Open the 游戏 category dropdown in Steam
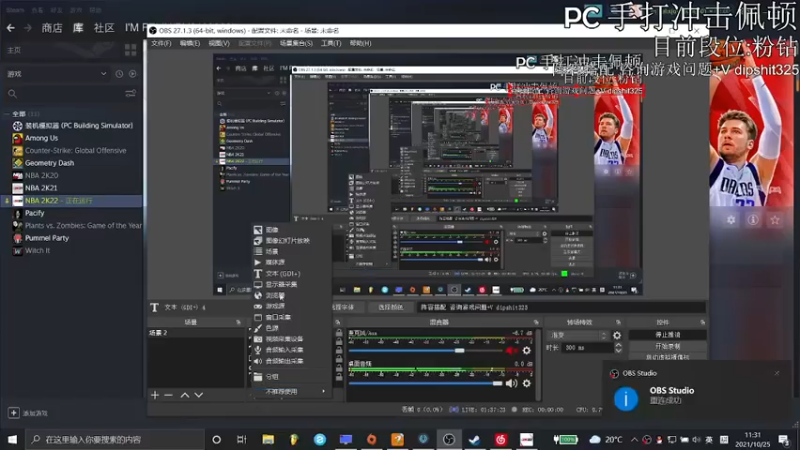The width and height of the screenshot is (800, 450). 57,74
